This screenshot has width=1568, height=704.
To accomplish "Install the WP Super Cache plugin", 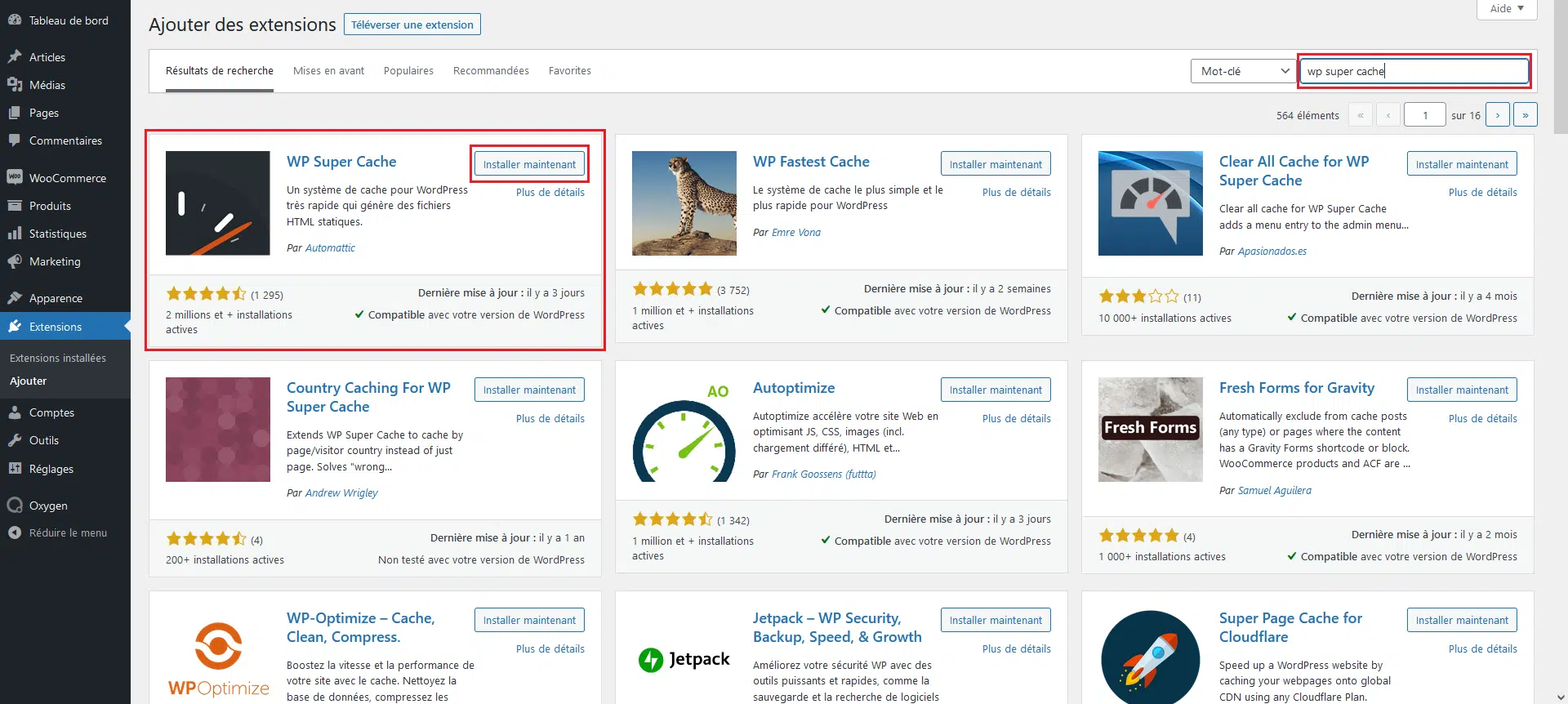I will tap(529, 164).
